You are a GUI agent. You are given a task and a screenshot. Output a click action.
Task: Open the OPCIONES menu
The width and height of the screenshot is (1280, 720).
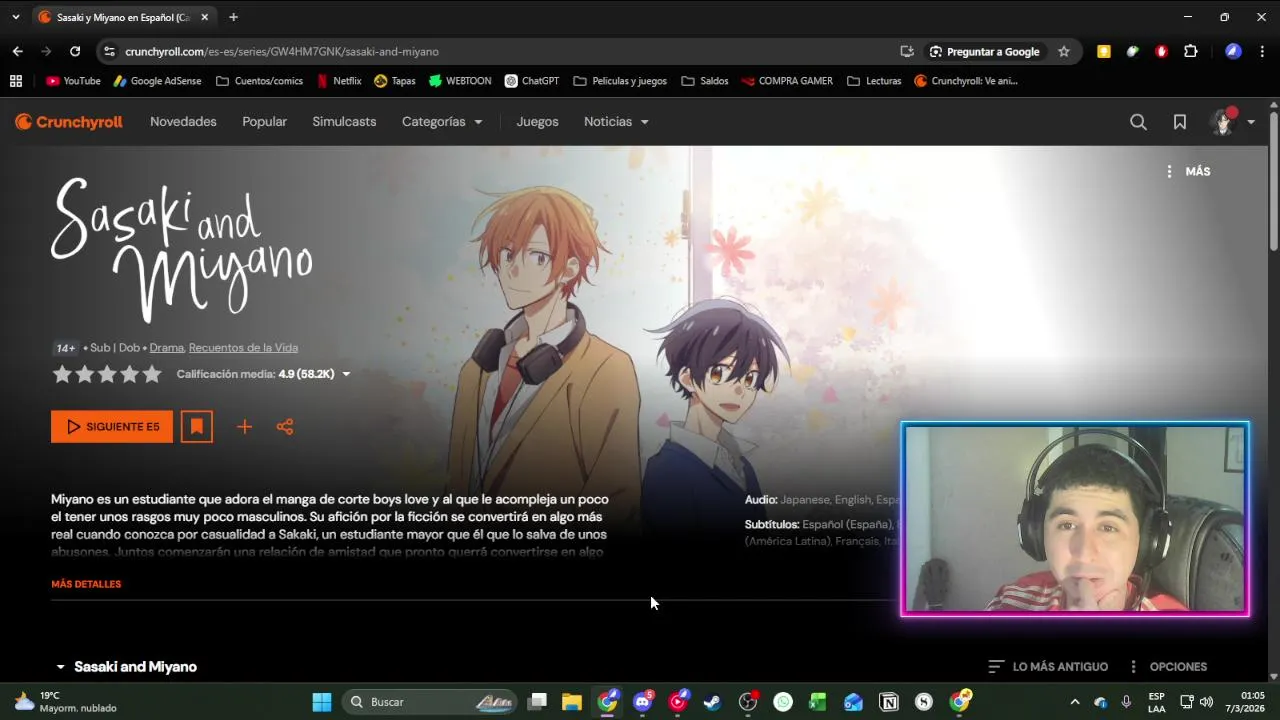pos(1168,667)
